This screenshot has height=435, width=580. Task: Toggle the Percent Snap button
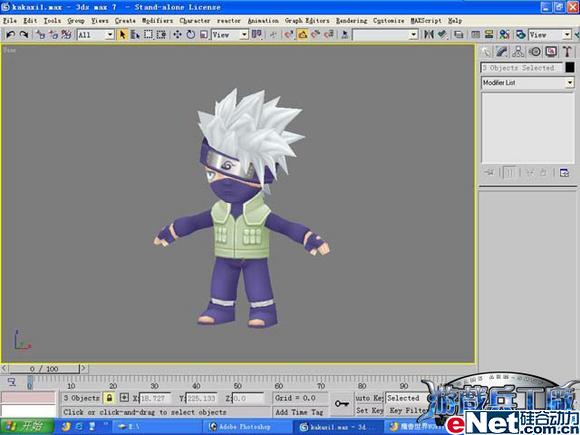tap(315, 35)
